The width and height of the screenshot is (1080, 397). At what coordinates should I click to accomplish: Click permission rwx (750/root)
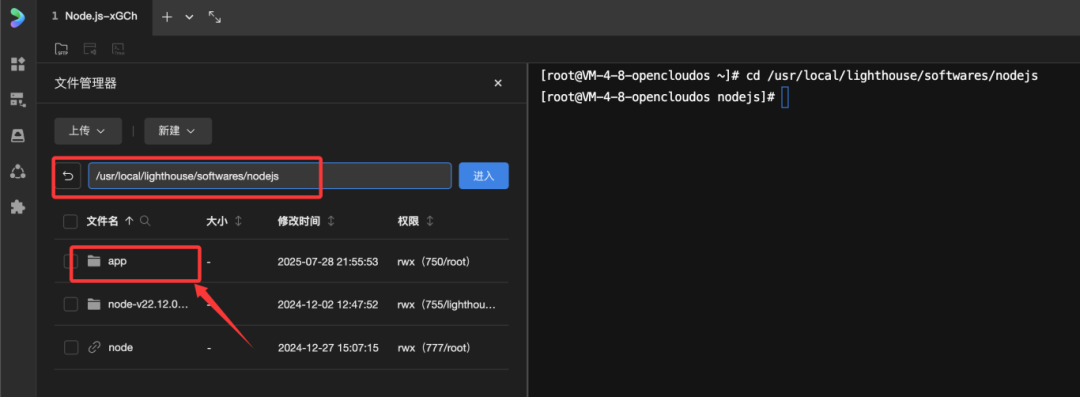click(x=434, y=262)
